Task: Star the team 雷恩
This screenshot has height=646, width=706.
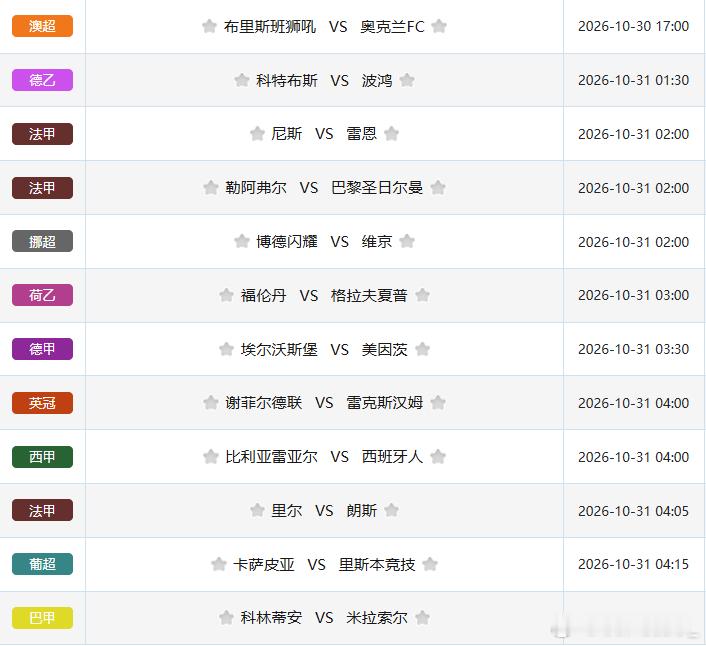Action: 391,134
